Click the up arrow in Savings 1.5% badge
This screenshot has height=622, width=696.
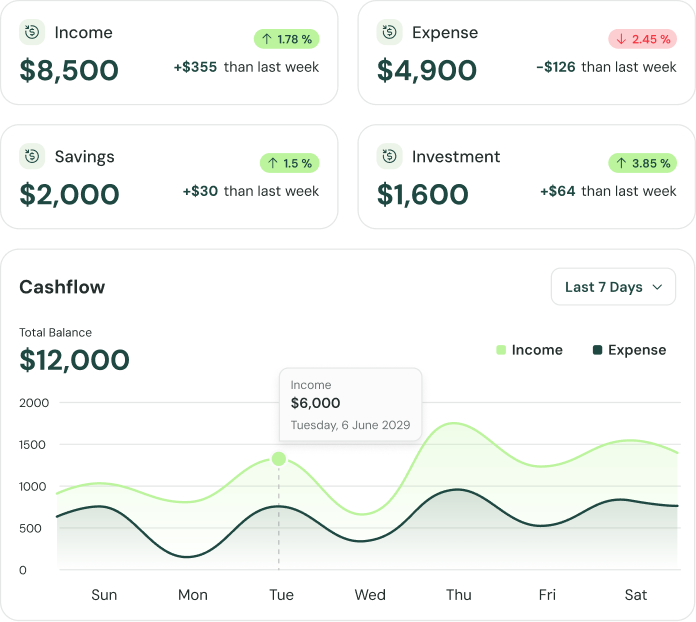272,163
